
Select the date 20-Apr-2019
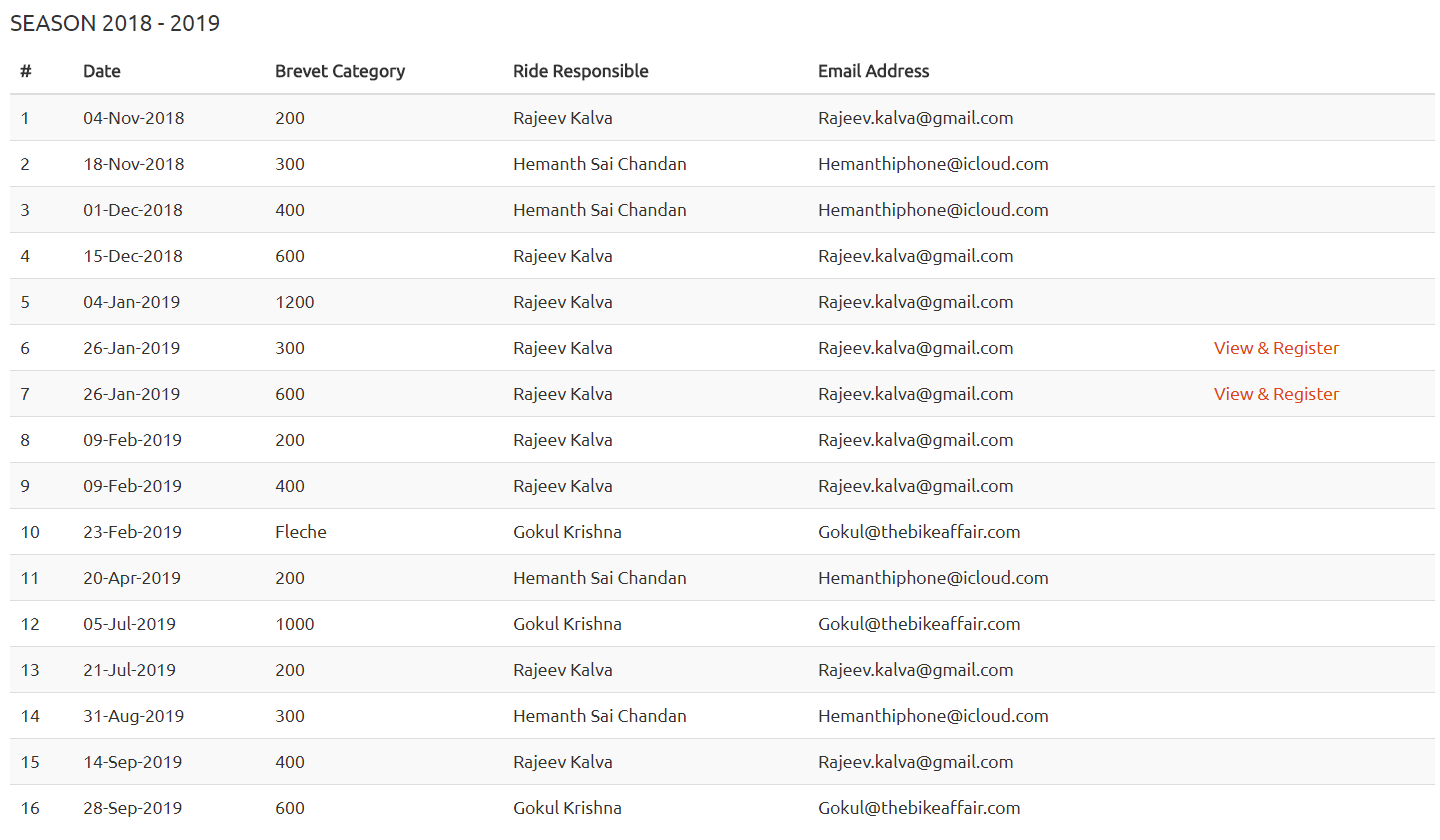(x=132, y=578)
